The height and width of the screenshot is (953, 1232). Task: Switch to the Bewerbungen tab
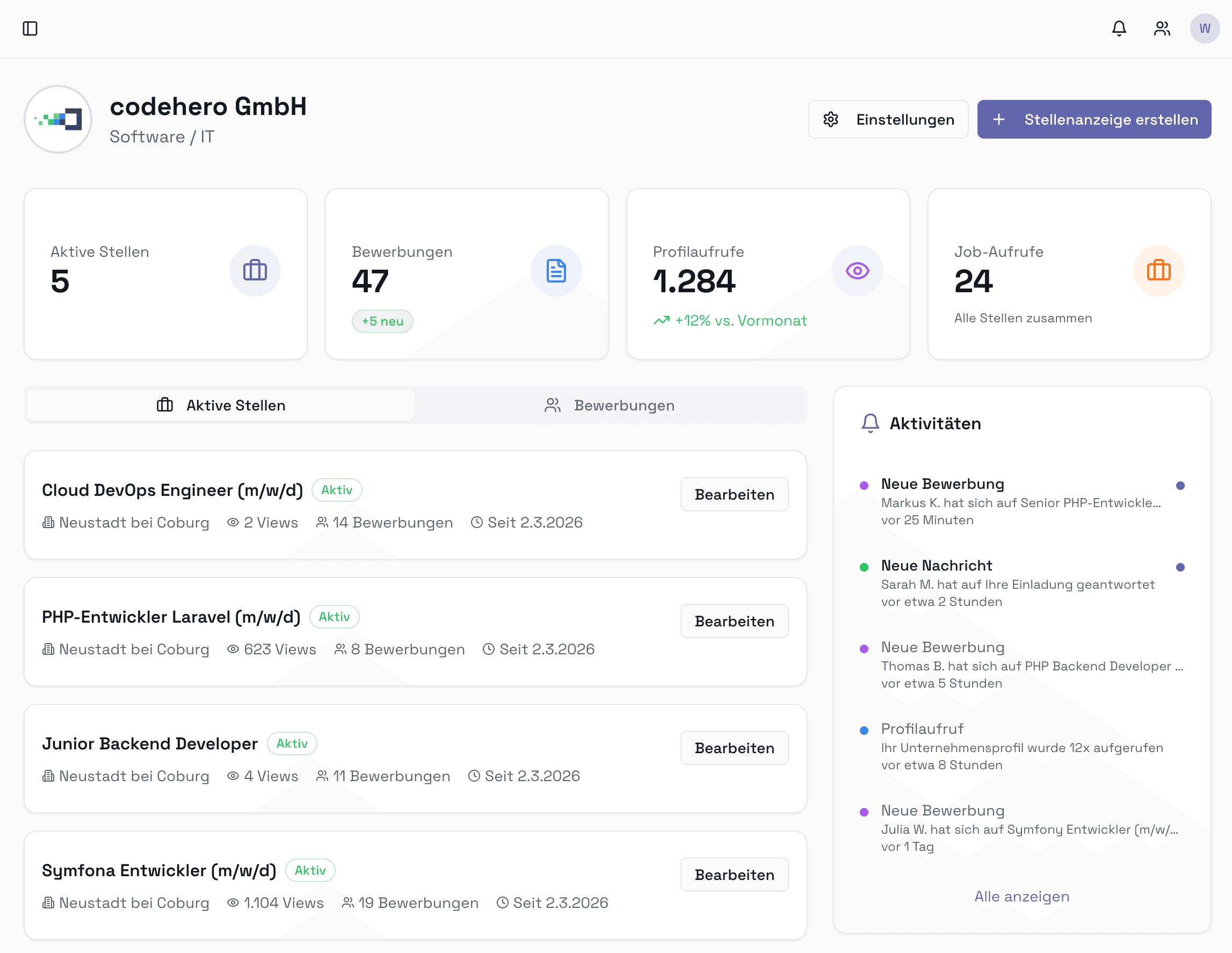611,405
